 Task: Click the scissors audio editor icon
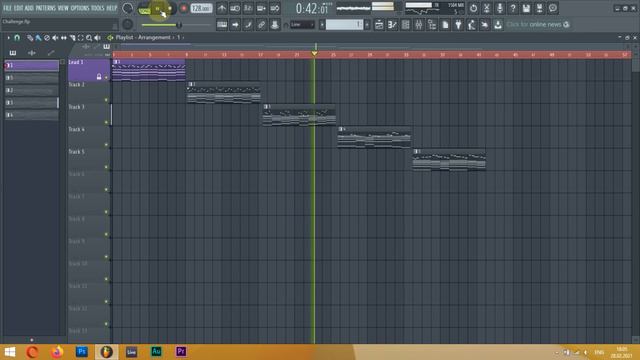487,8
